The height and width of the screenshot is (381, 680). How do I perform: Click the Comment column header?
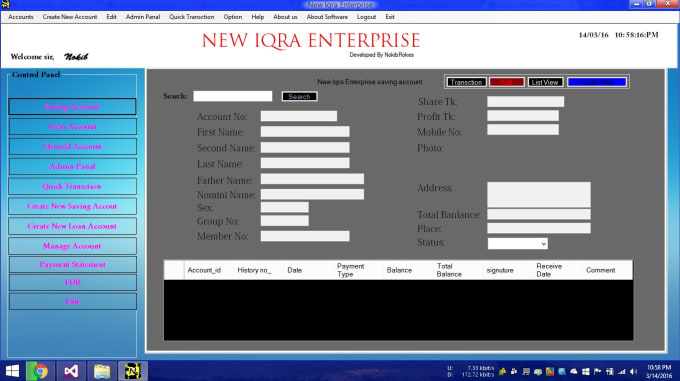608,270
